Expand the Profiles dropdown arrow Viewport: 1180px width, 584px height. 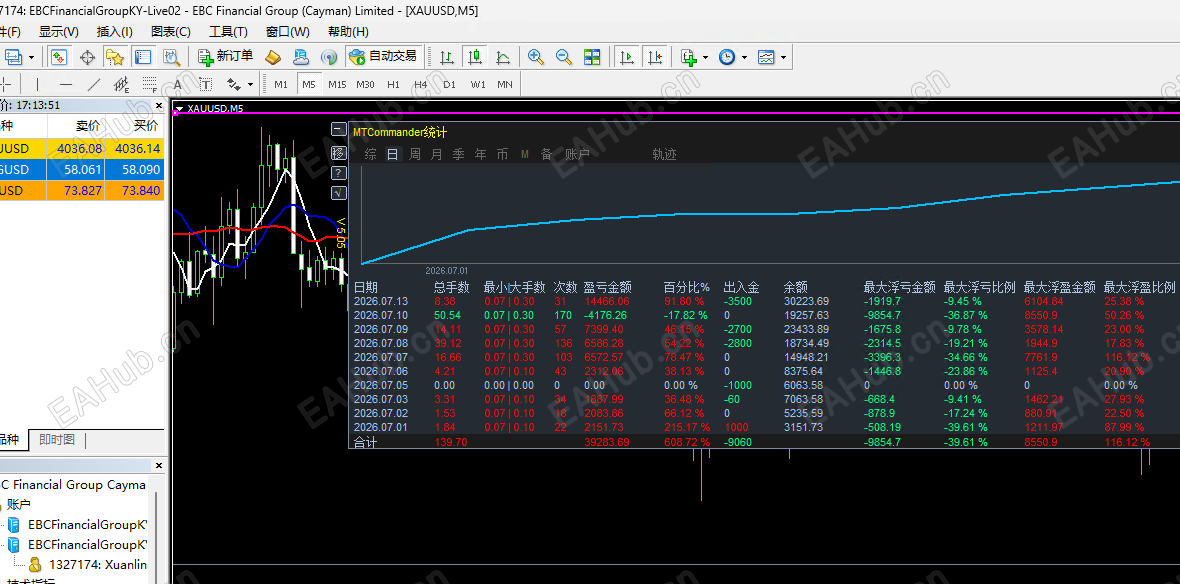tap(32, 57)
